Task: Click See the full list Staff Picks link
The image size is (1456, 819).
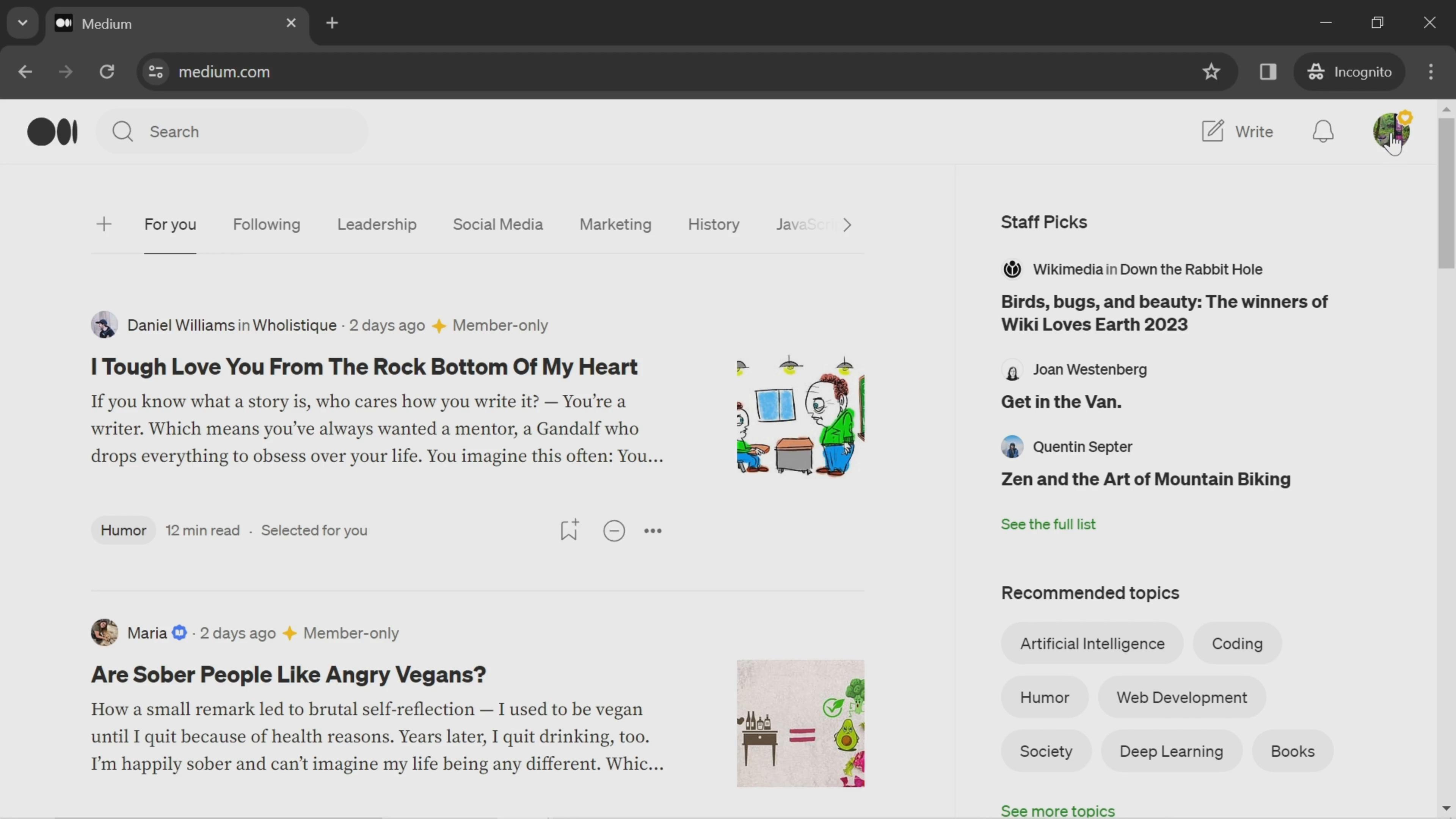Action: (1048, 524)
